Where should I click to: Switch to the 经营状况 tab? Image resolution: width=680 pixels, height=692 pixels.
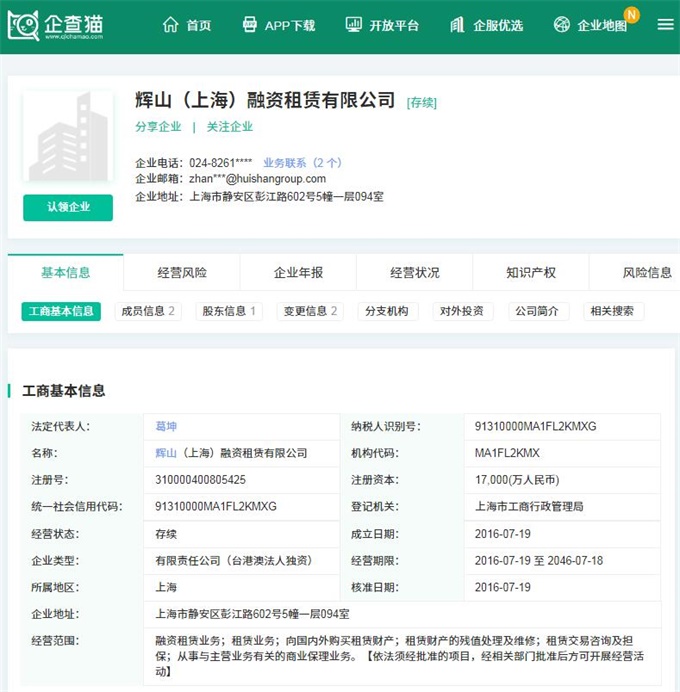415,272
